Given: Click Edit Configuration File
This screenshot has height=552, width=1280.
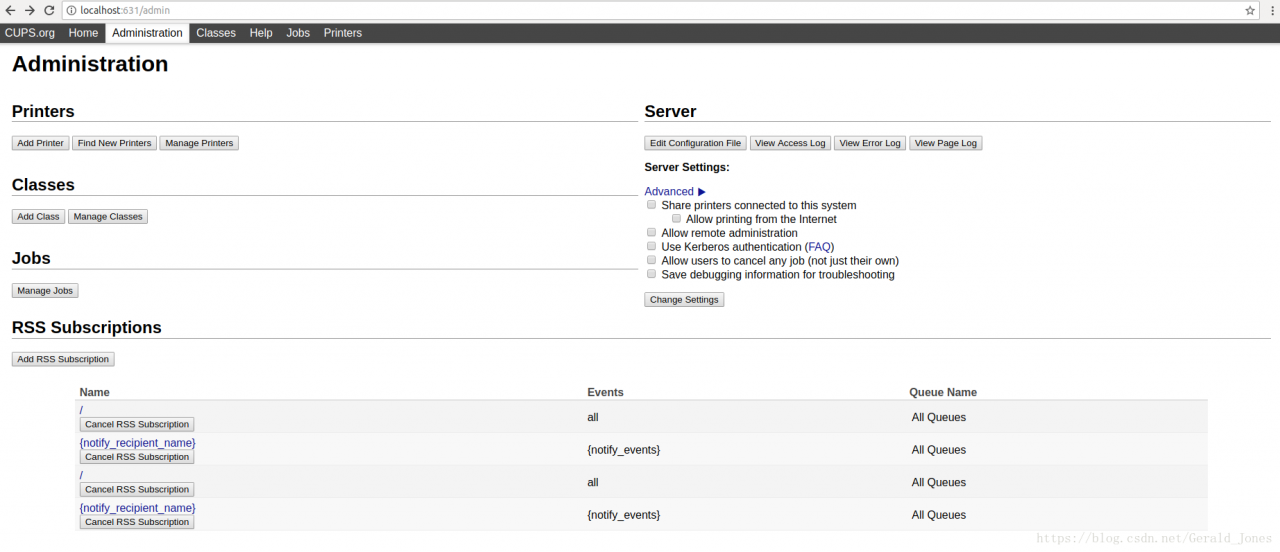Looking at the screenshot, I should [695, 143].
